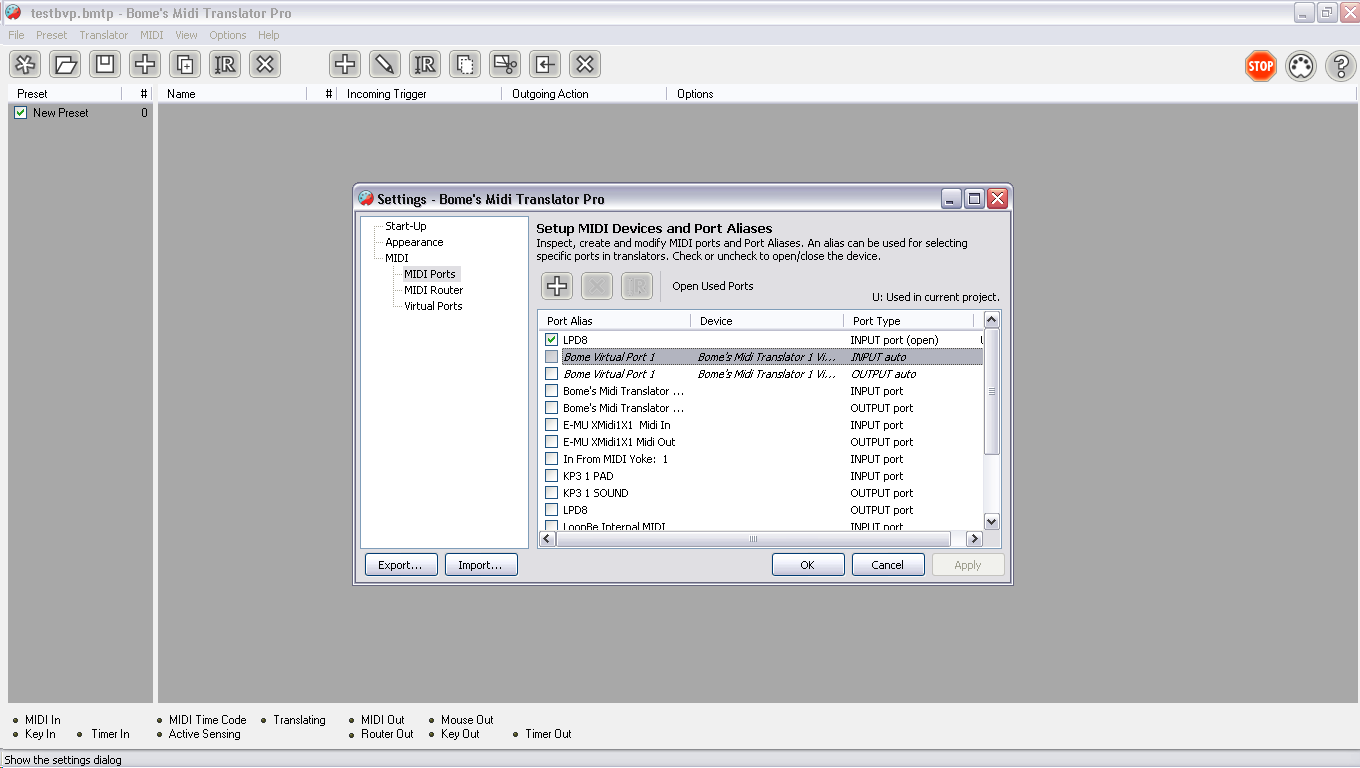Paste translator with the arrow-into-page icon
1360x768 pixels.
click(545, 65)
